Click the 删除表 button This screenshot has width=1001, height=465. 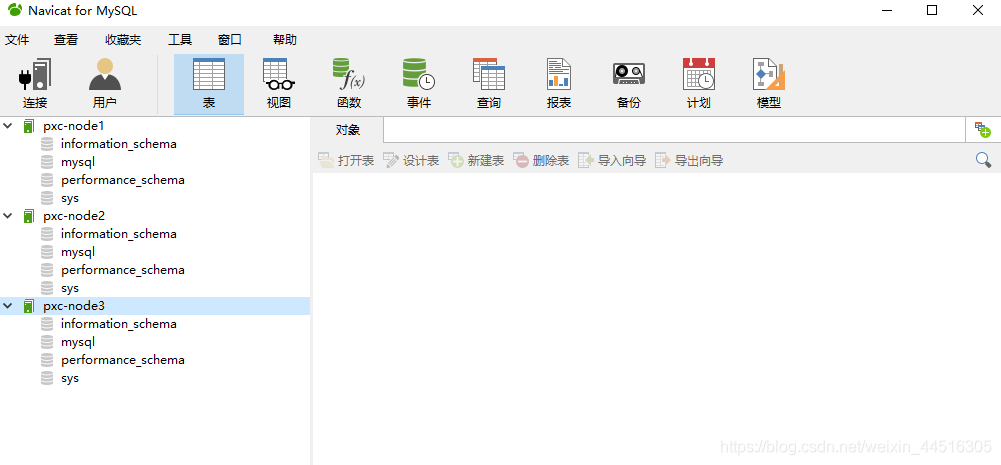[541, 161]
